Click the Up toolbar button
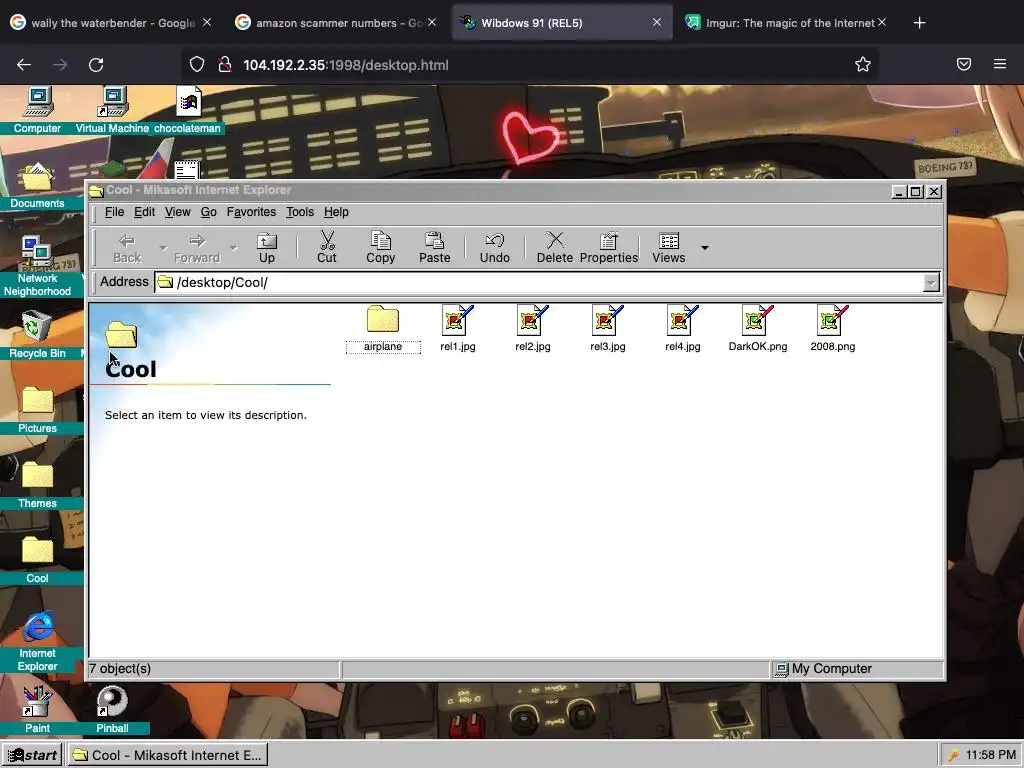1024x768 pixels. pos(266,248)
